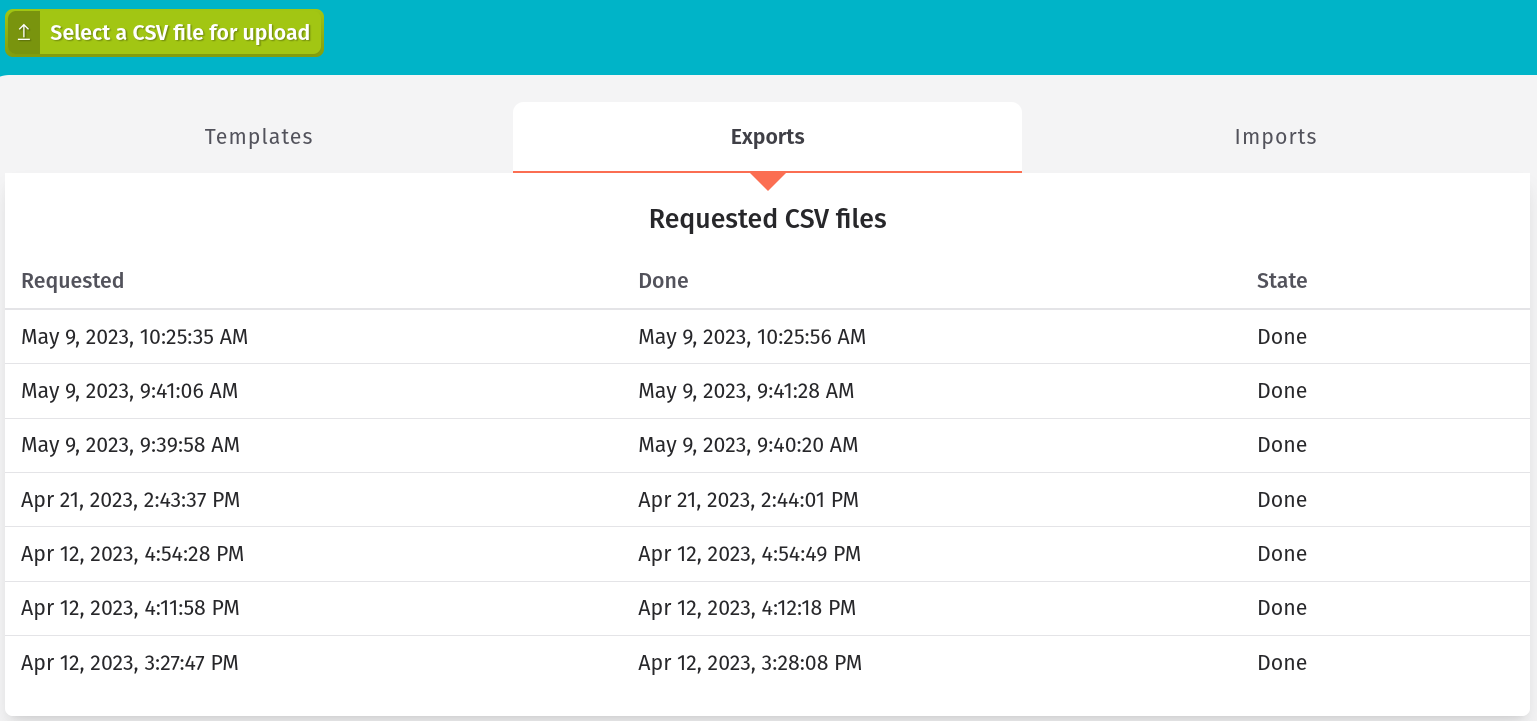
Task: Select request Apr 12, 2023, 3:27:47 PM
Action: pyautogui.click(x=130, y=663)
